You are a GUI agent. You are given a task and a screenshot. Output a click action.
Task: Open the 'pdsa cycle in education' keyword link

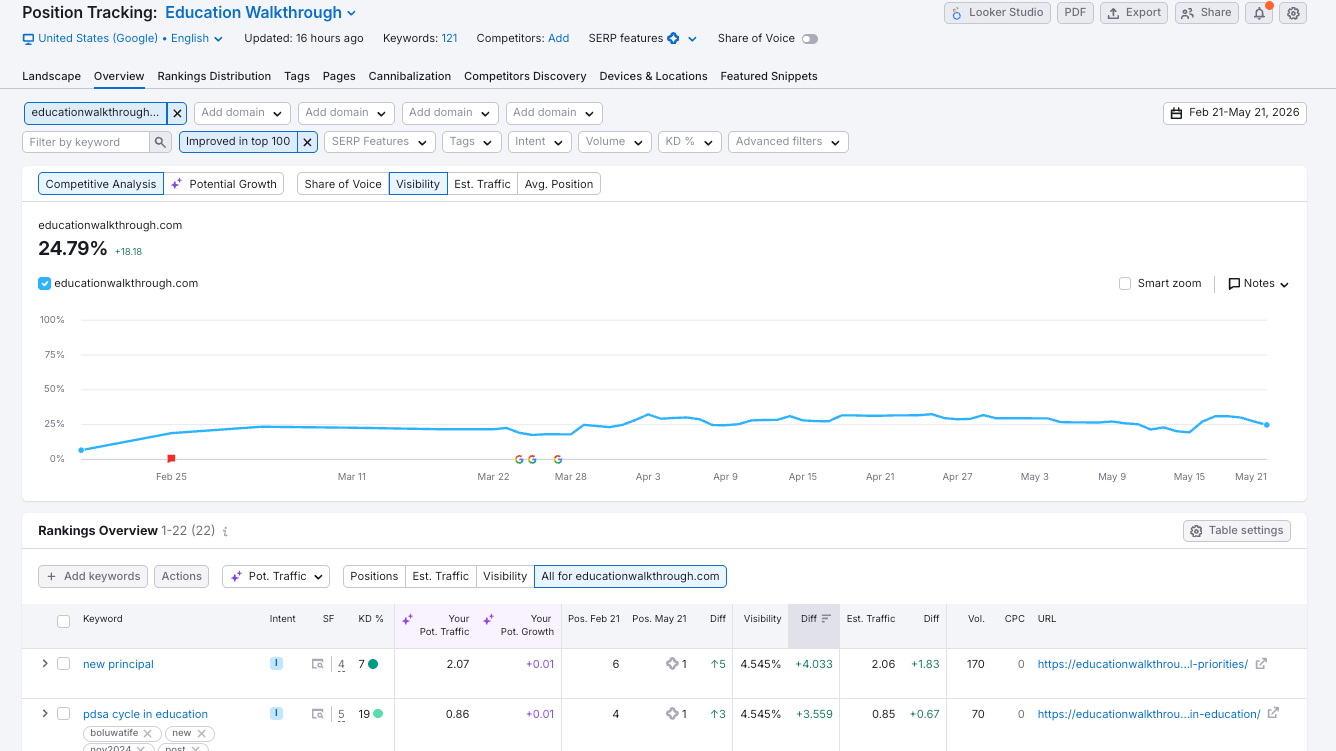point(145,714)
